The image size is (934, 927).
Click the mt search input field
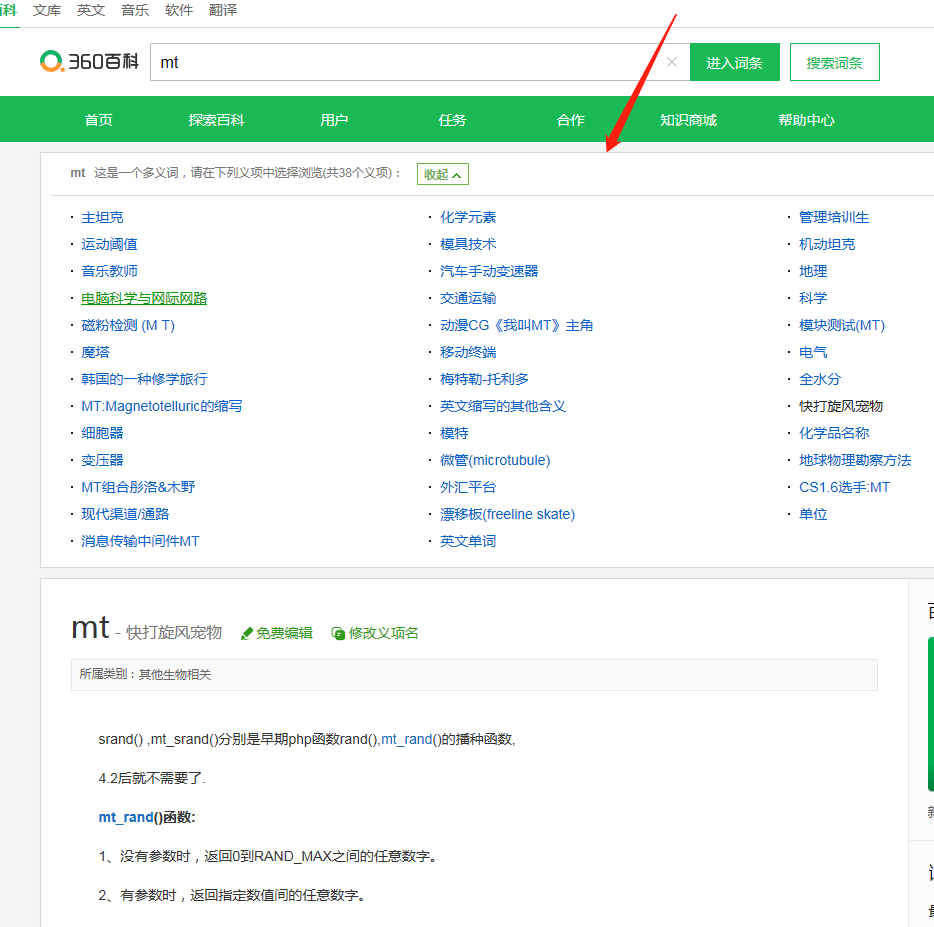click(400, 62)
